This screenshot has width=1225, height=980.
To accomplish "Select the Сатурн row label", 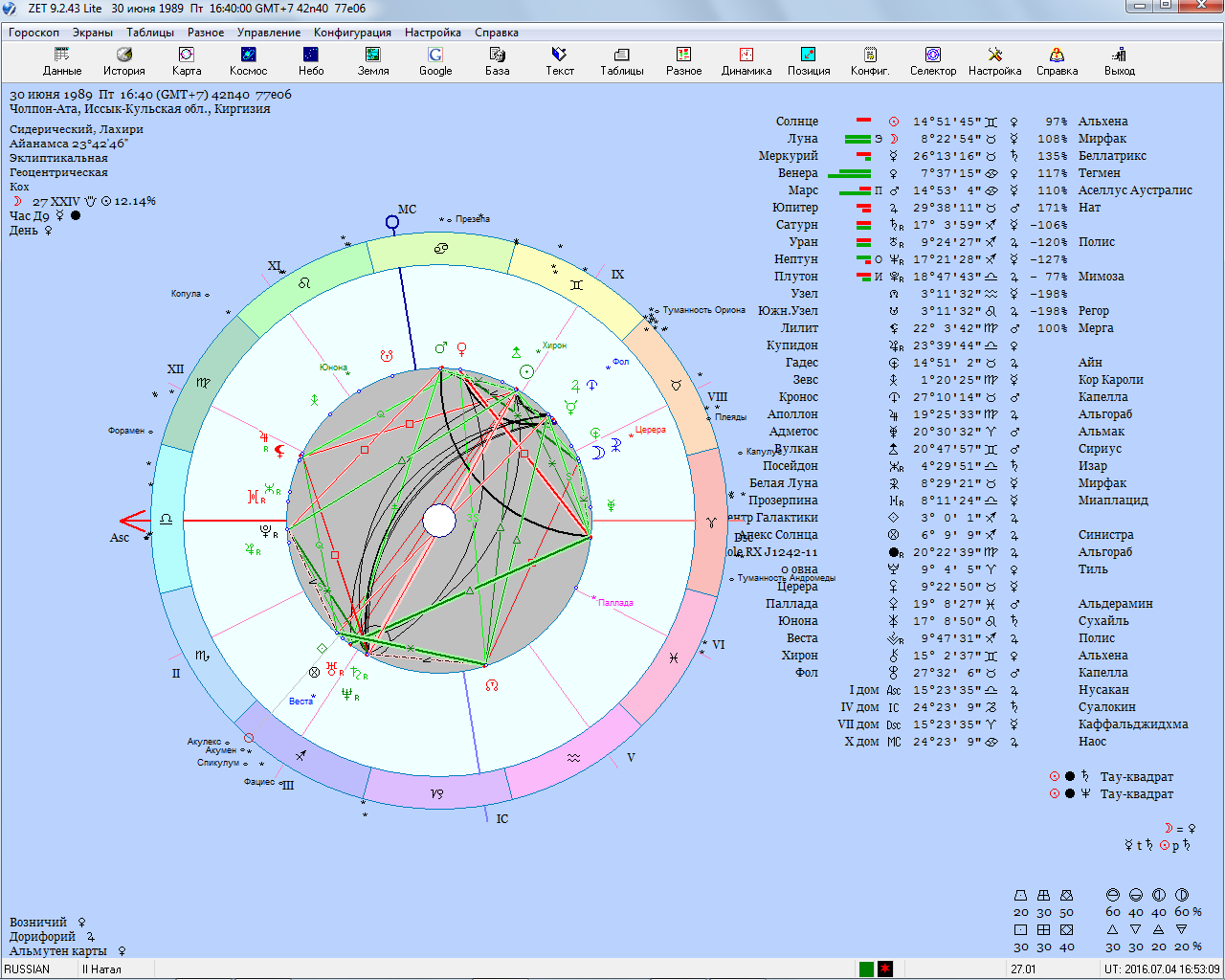I will pyautogui.click(x=797, y=225).
